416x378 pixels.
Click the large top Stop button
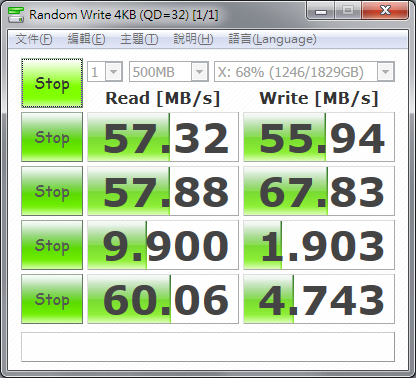click(x=52, y=83)
